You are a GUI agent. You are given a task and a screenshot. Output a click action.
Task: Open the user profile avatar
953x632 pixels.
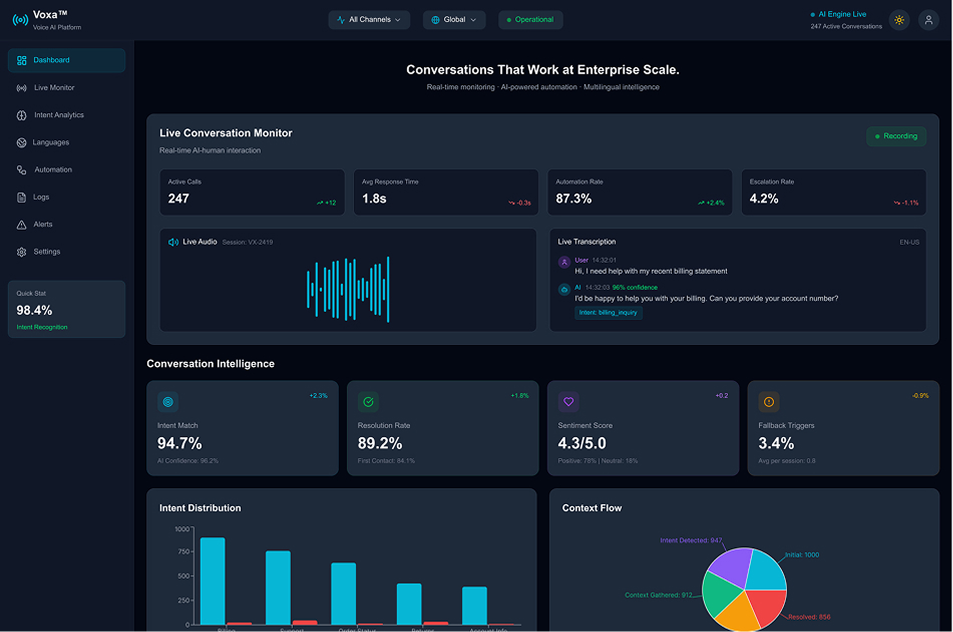928,19
